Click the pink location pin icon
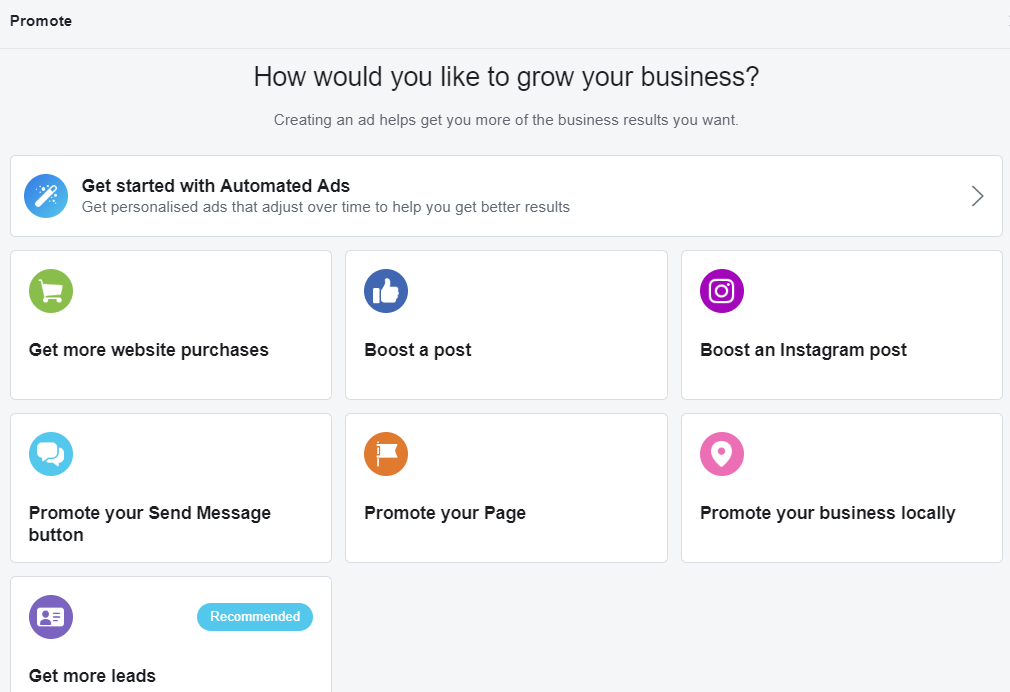1010x692 pixels. pos(722,454)
